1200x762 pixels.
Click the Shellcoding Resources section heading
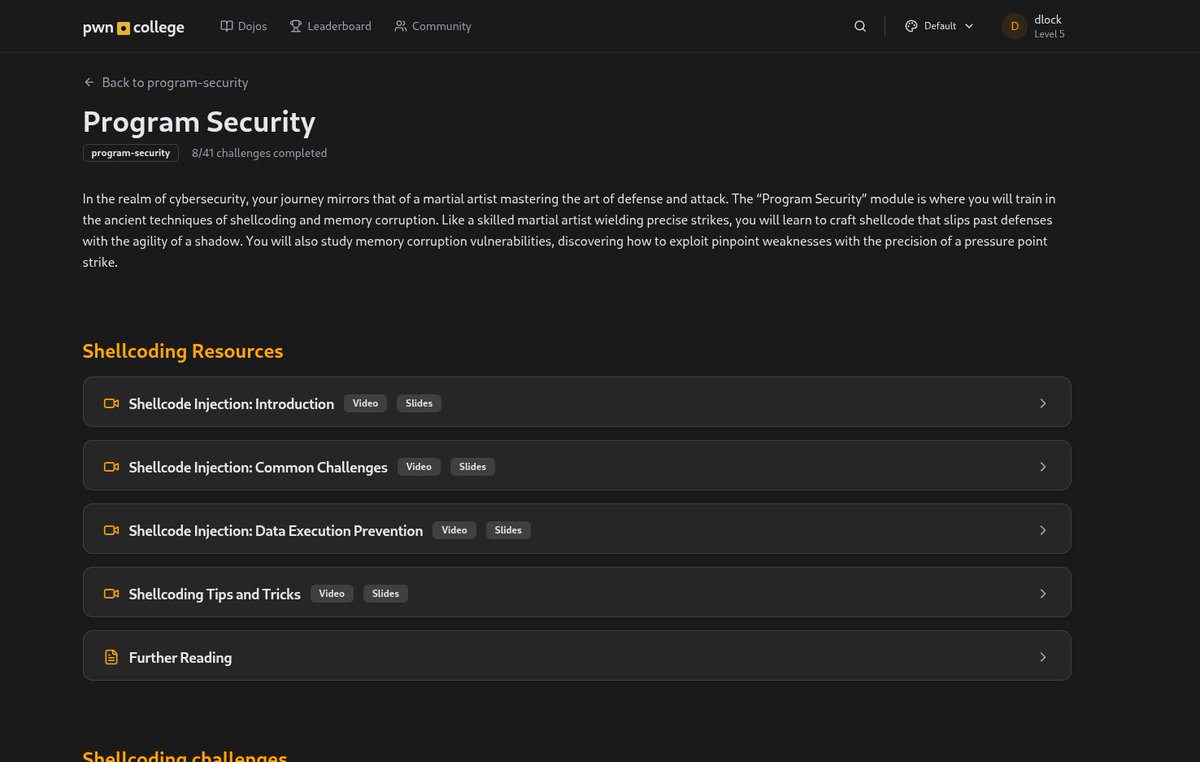183,351
